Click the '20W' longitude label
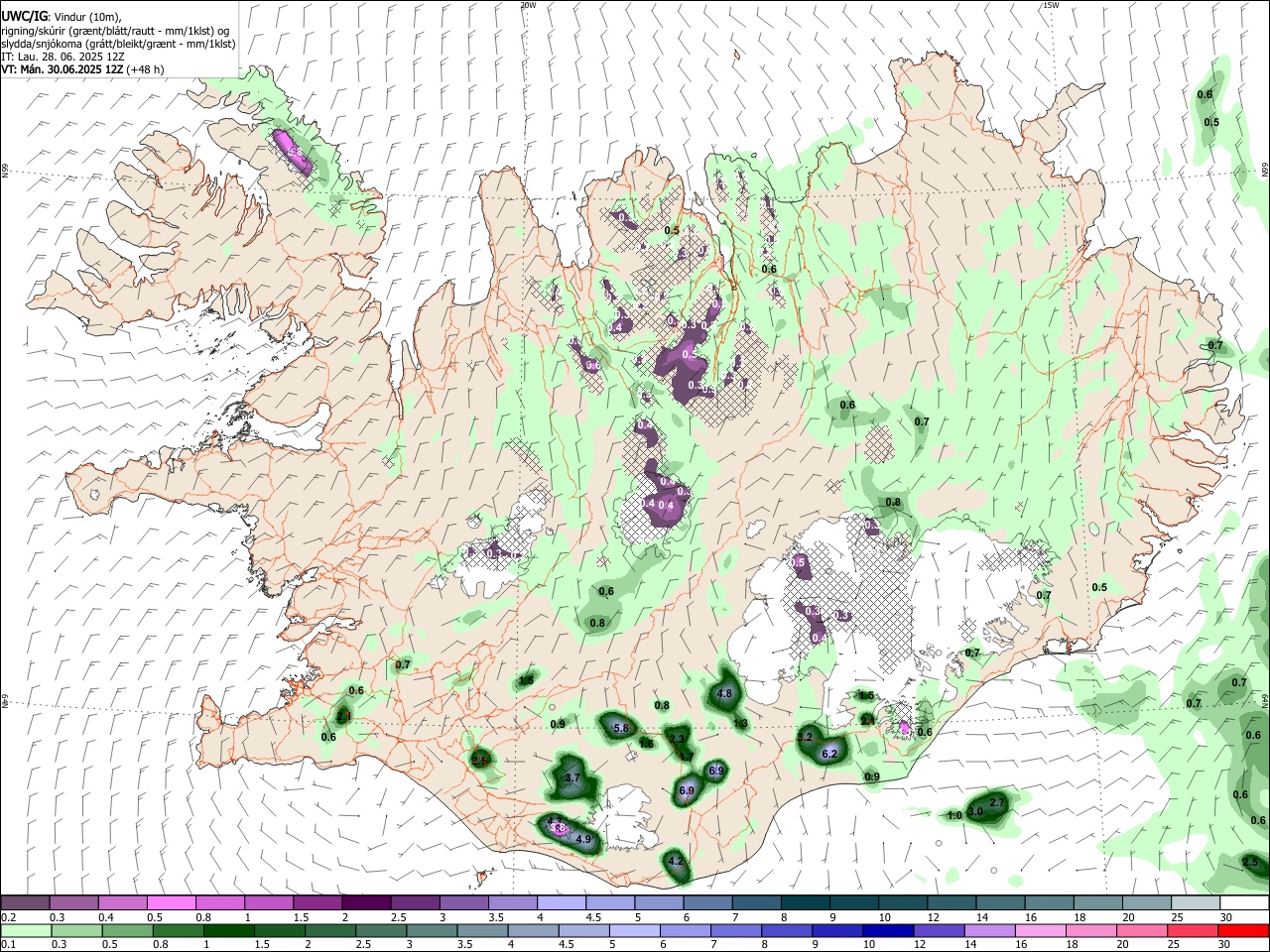 [x=528, y=5]
